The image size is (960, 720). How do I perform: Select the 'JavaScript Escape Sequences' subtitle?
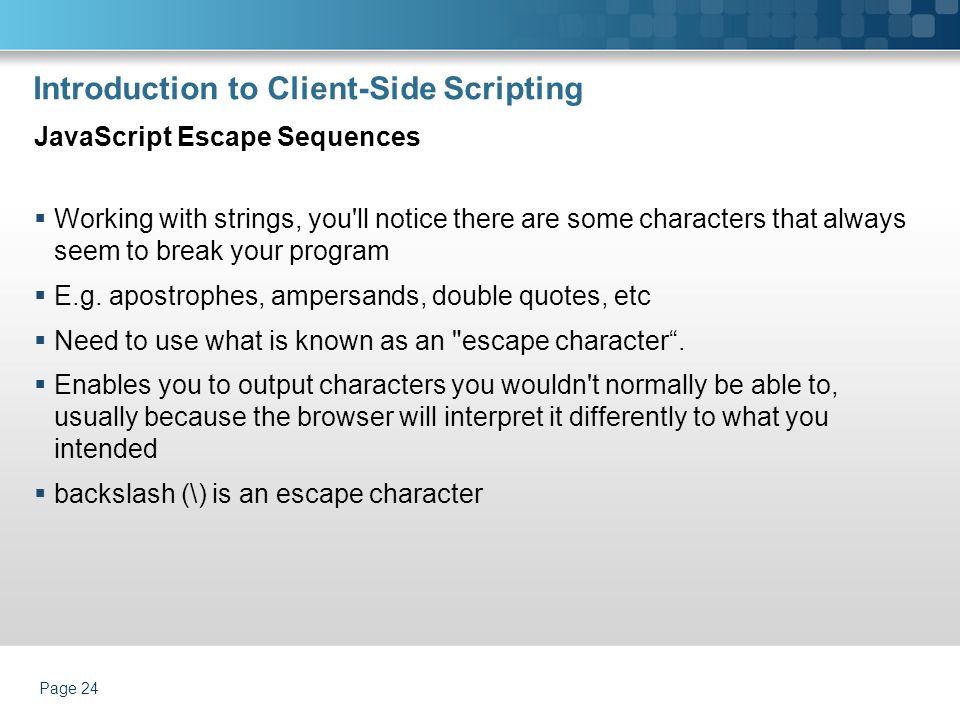click(x=227, y=137)
